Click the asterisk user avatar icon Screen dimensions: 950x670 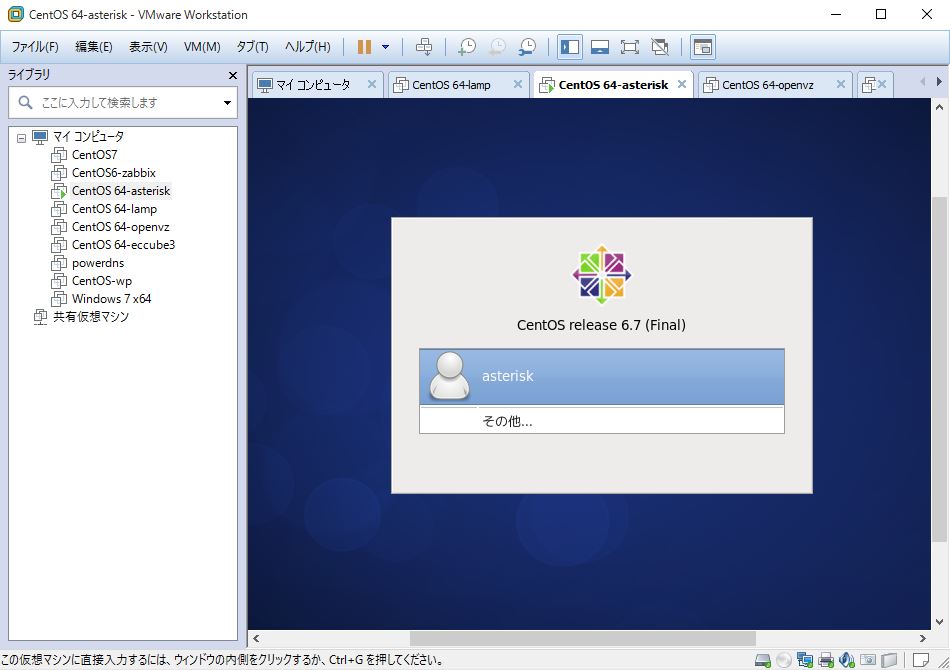coord(449,376)
